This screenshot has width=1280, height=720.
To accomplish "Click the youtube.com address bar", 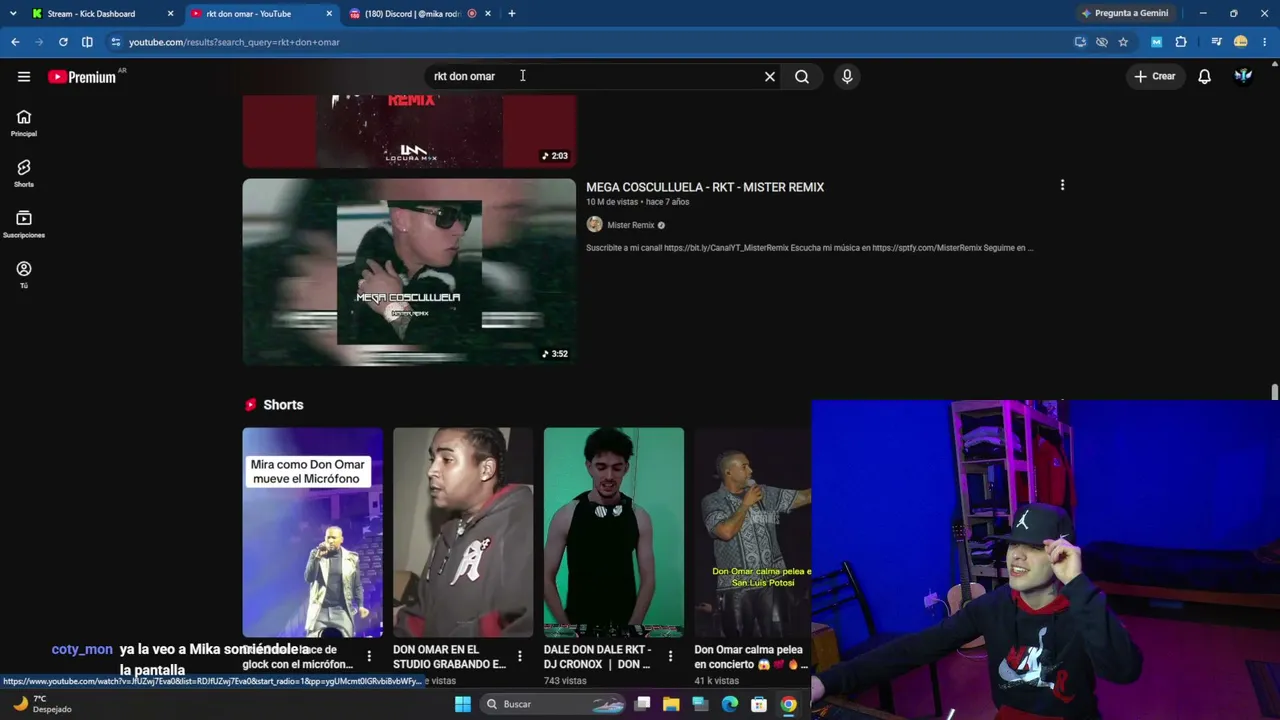I will click(x=590, y=42).
